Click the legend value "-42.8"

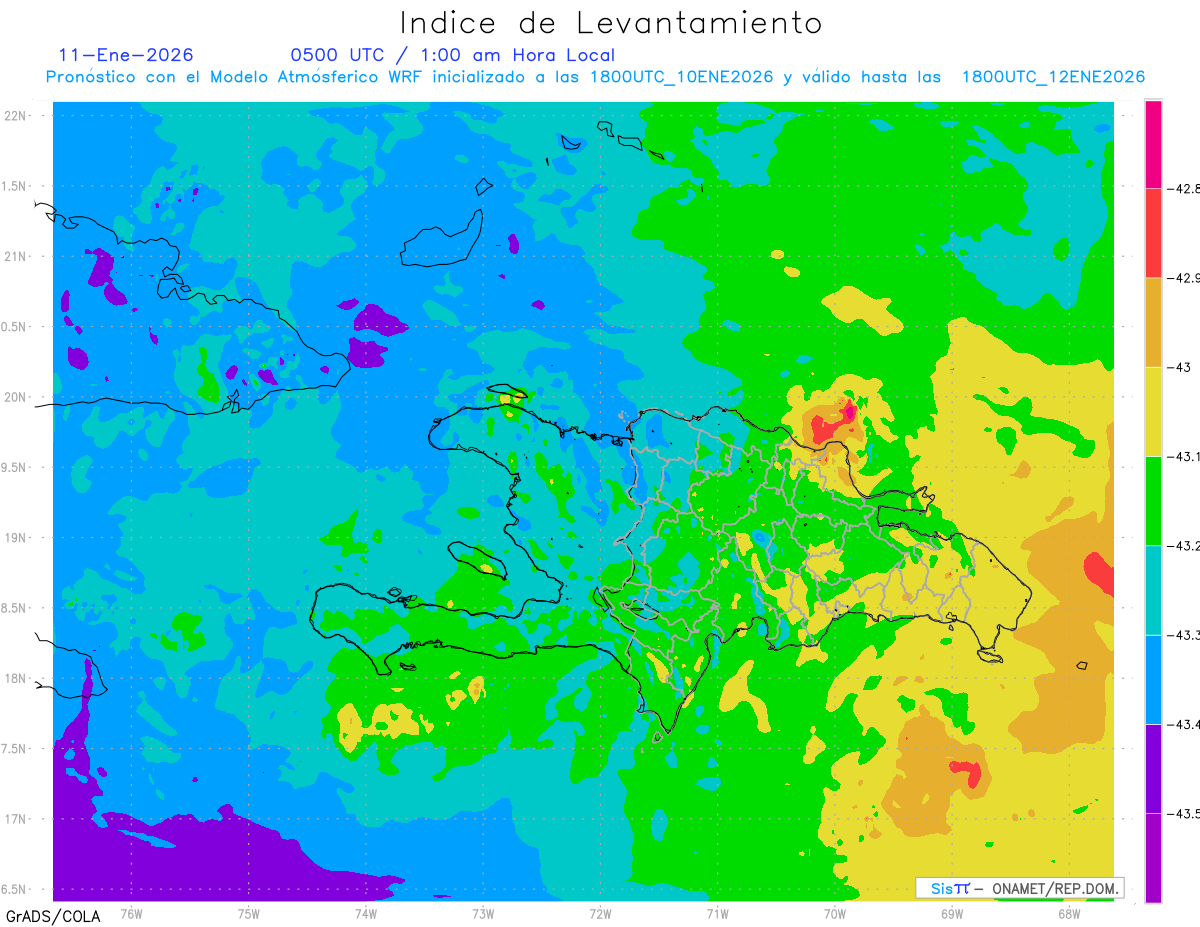[x=1185, y=188]
